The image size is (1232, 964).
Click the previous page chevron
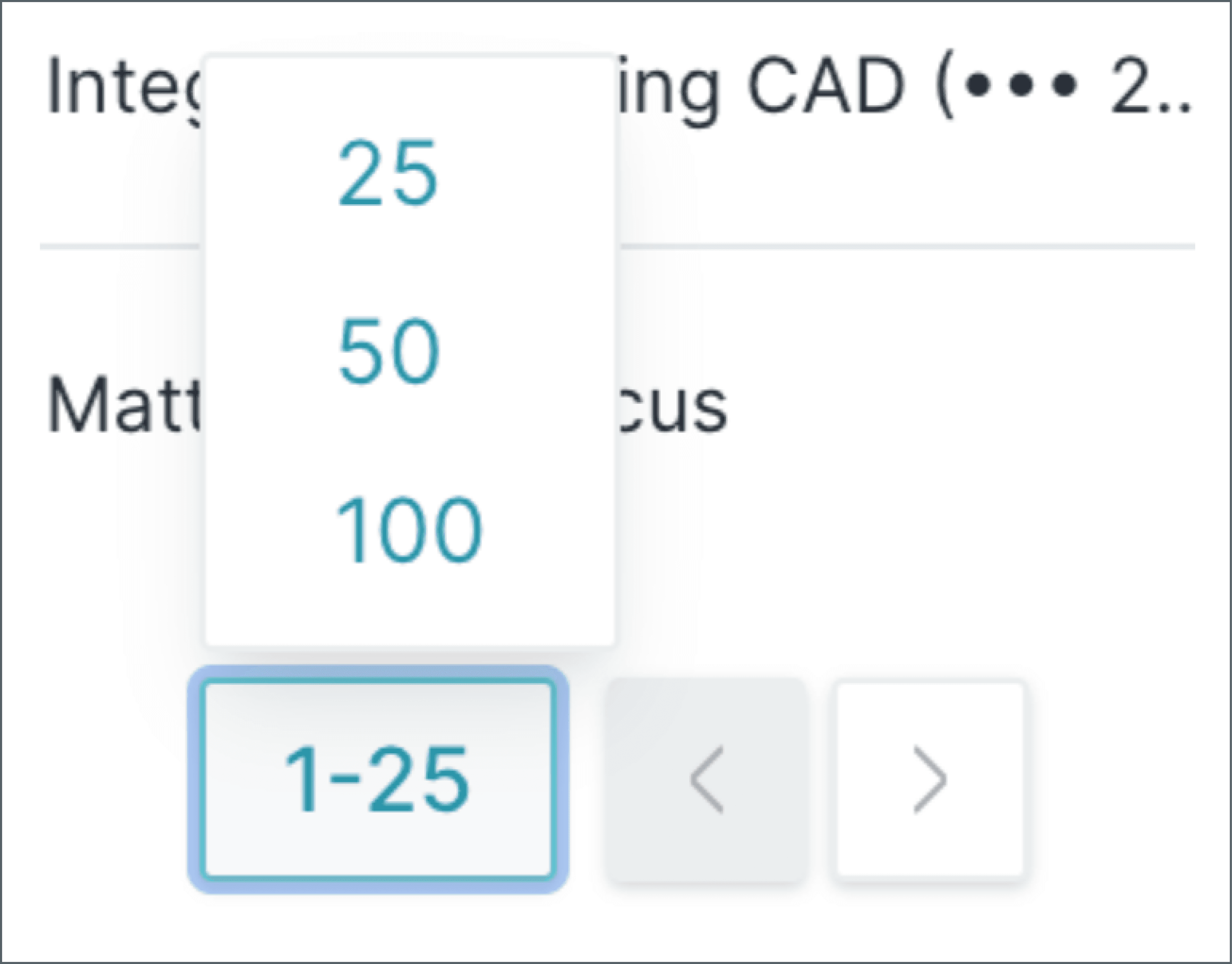(706, 779)
